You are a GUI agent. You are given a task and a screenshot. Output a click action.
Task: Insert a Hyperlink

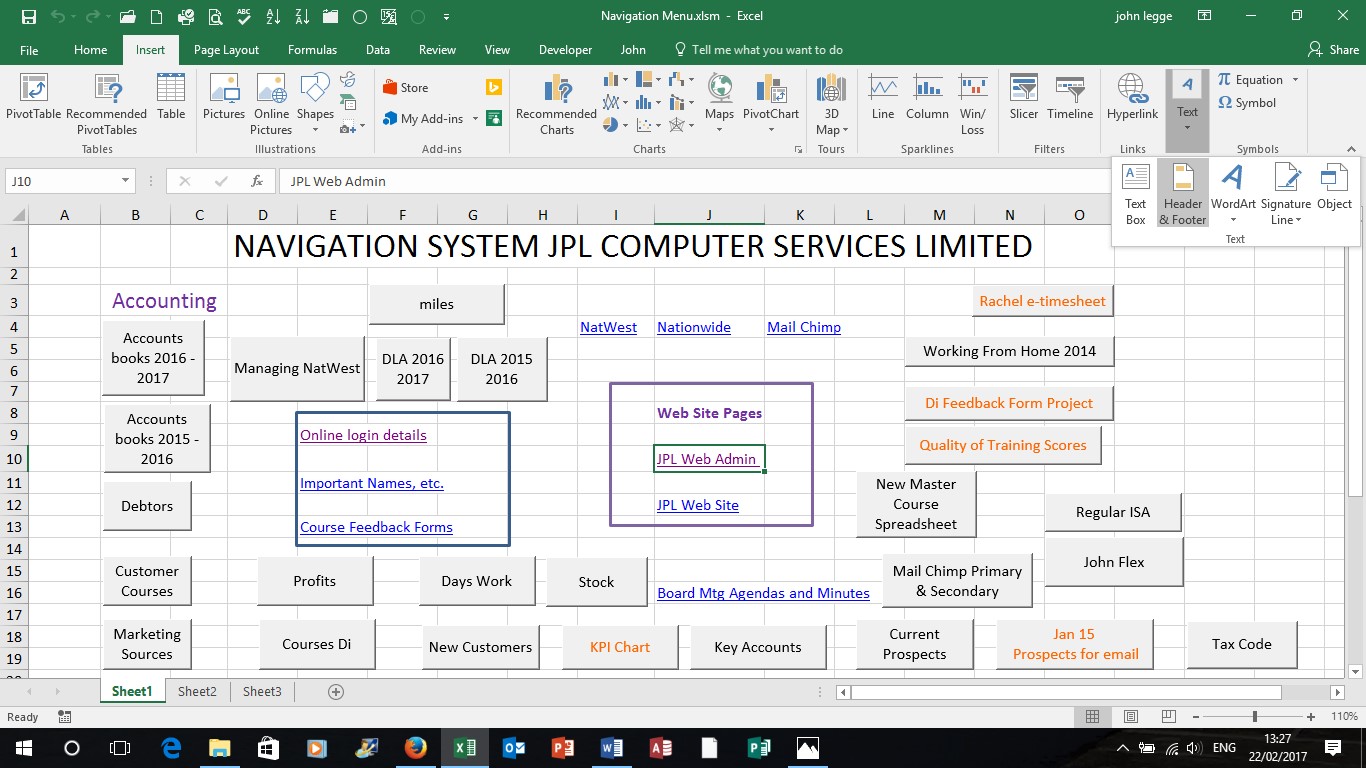pyautogui.click(x=1132, y=98)
